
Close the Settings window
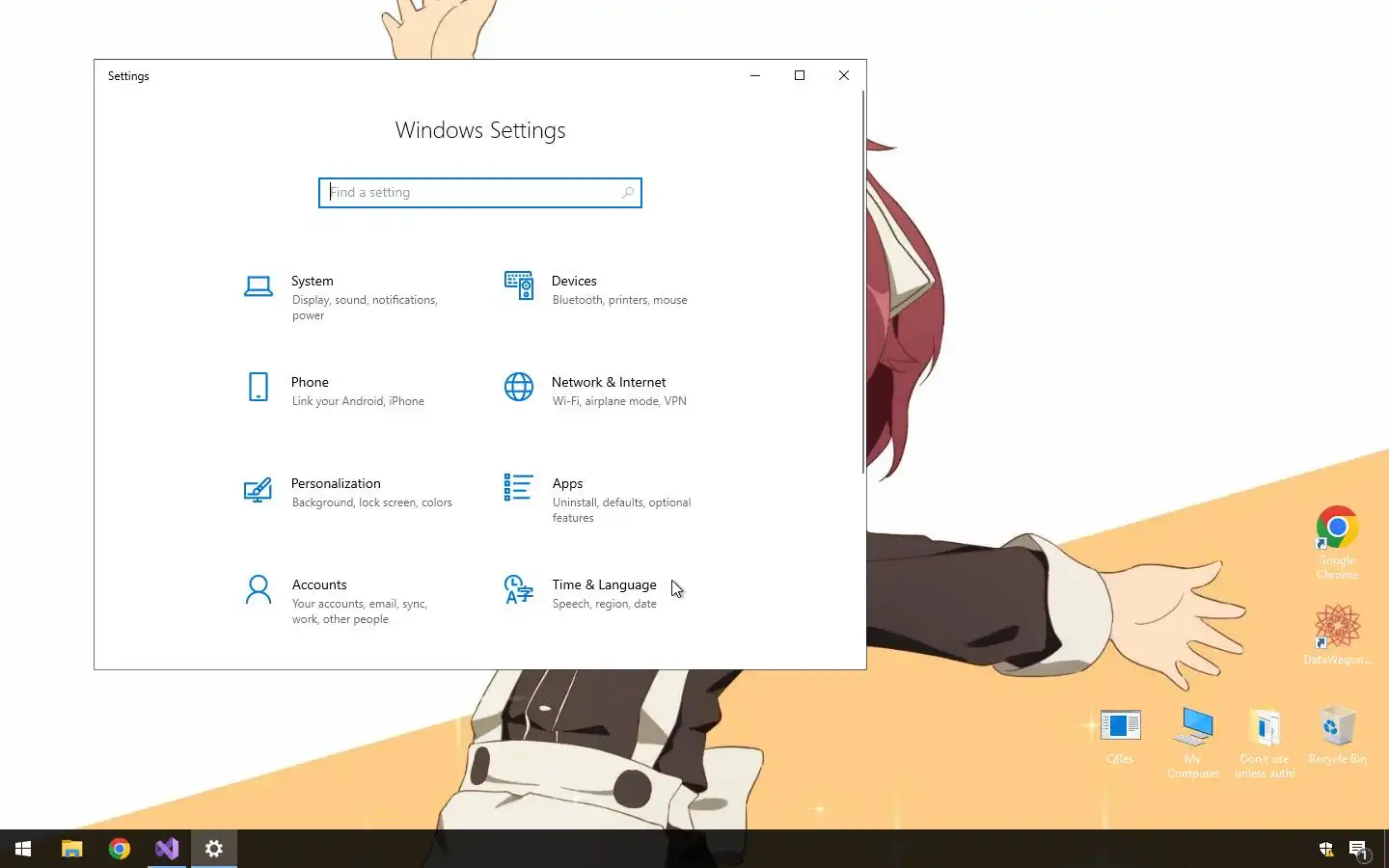click(844, 75)
